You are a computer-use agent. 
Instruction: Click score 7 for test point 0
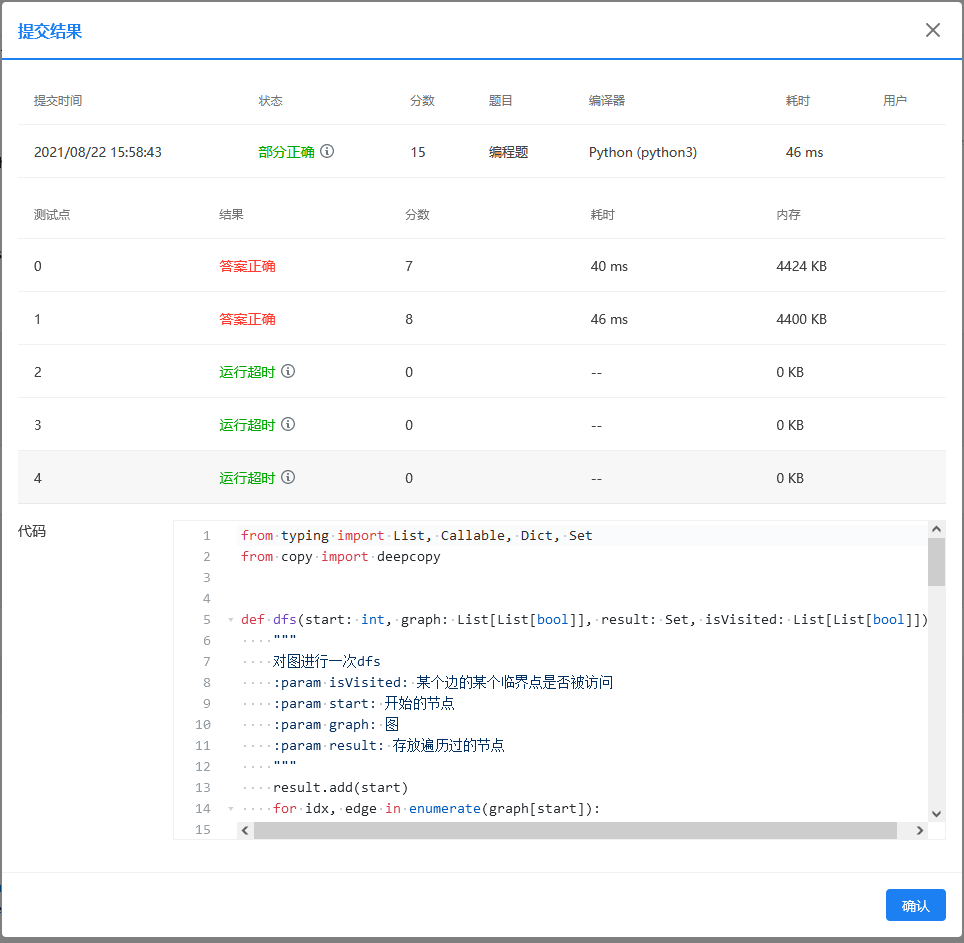point(409,266)
